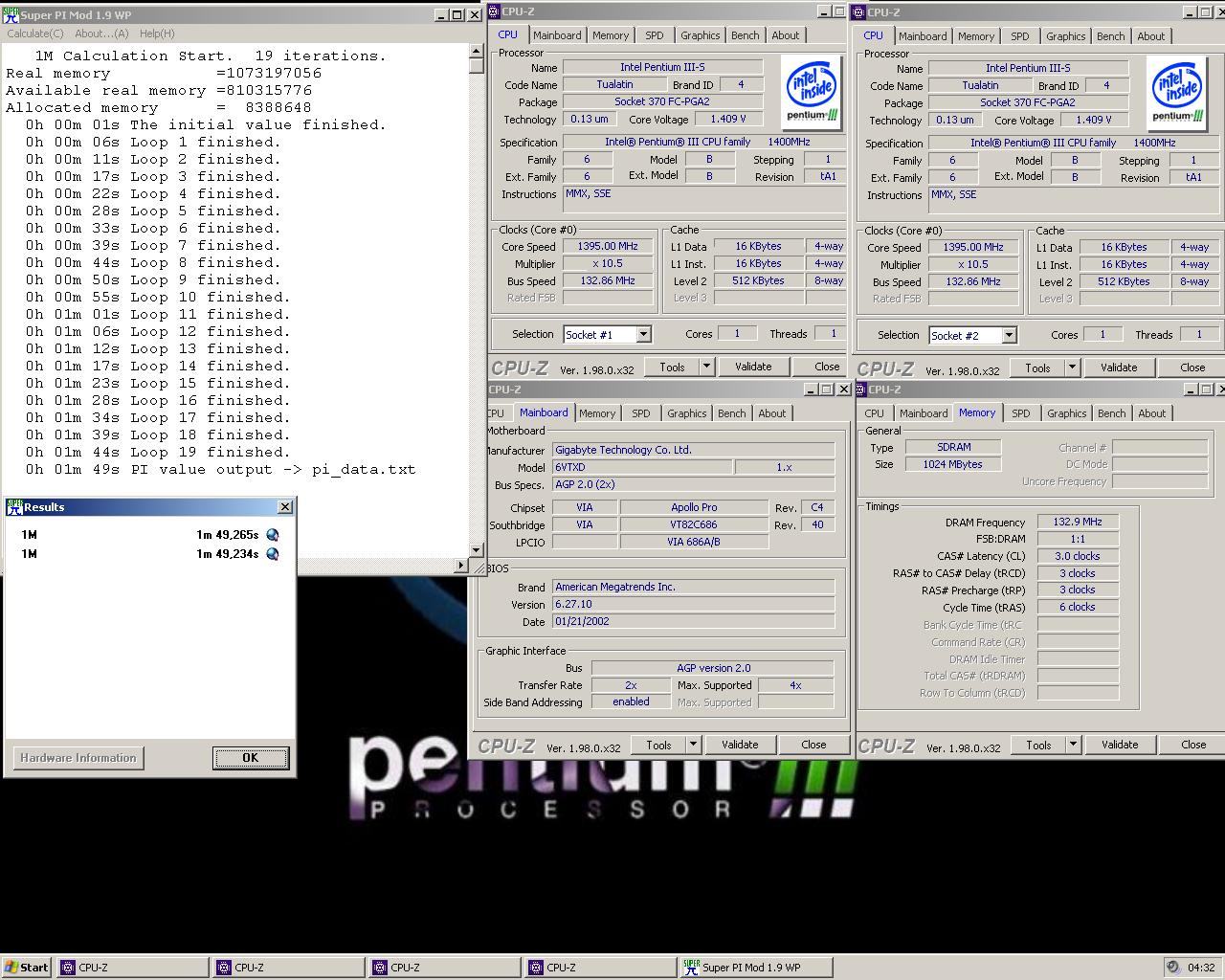Click the Start button on taskbar
This screenshot has width=1225, height=980.
27,968
